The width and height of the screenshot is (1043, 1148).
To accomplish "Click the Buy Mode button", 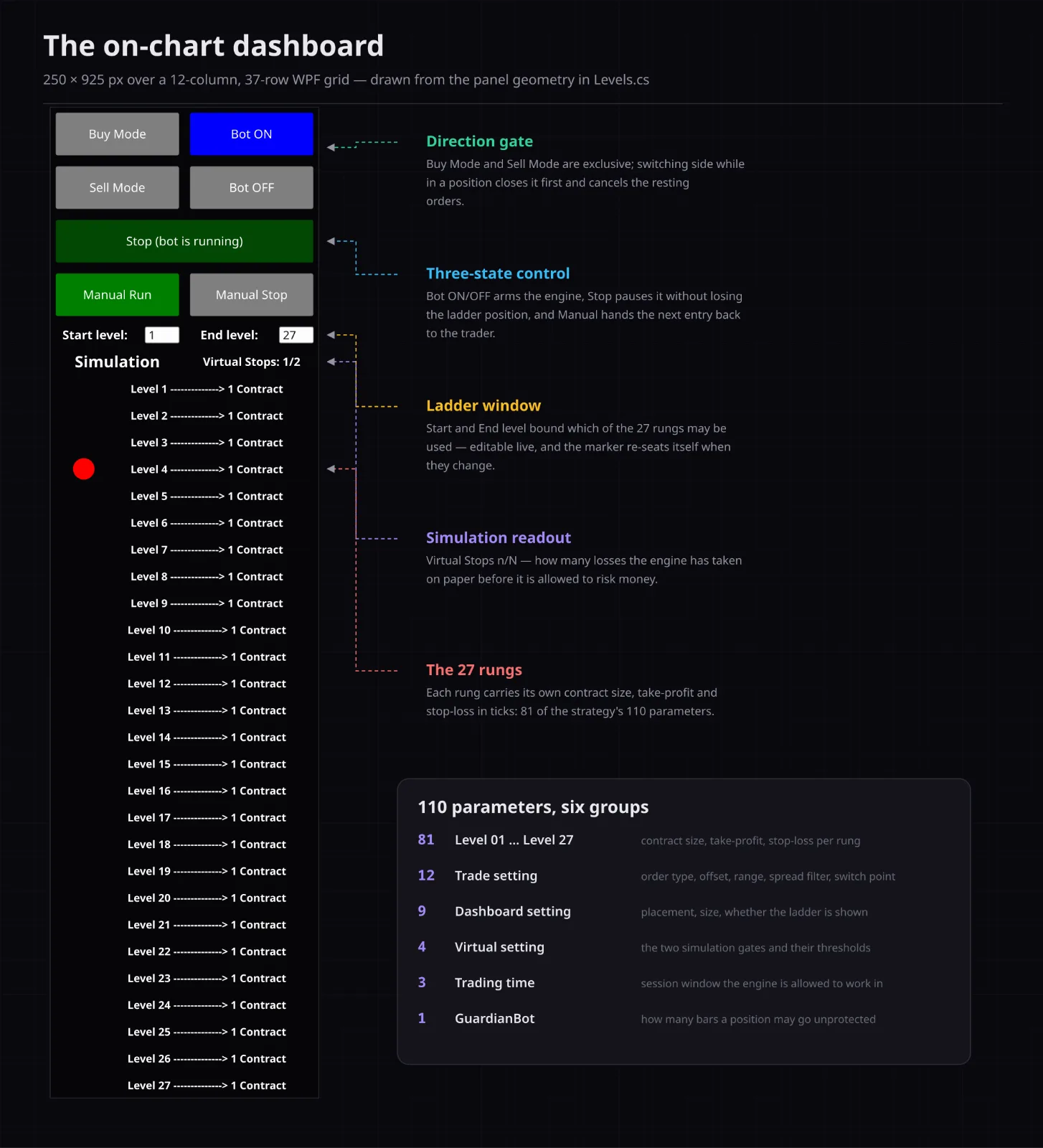I will pyautogui.click(x=117, y=134).
